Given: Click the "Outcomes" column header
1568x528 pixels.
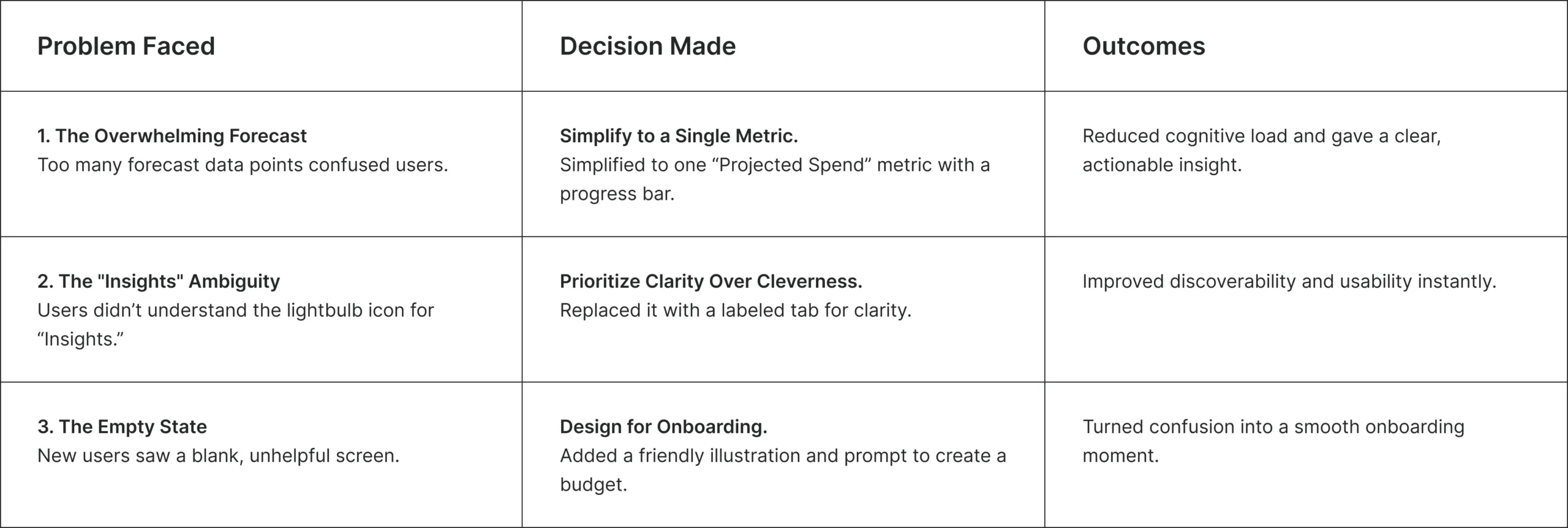Looking at the screenshot, I should [x=1144, y=47].
